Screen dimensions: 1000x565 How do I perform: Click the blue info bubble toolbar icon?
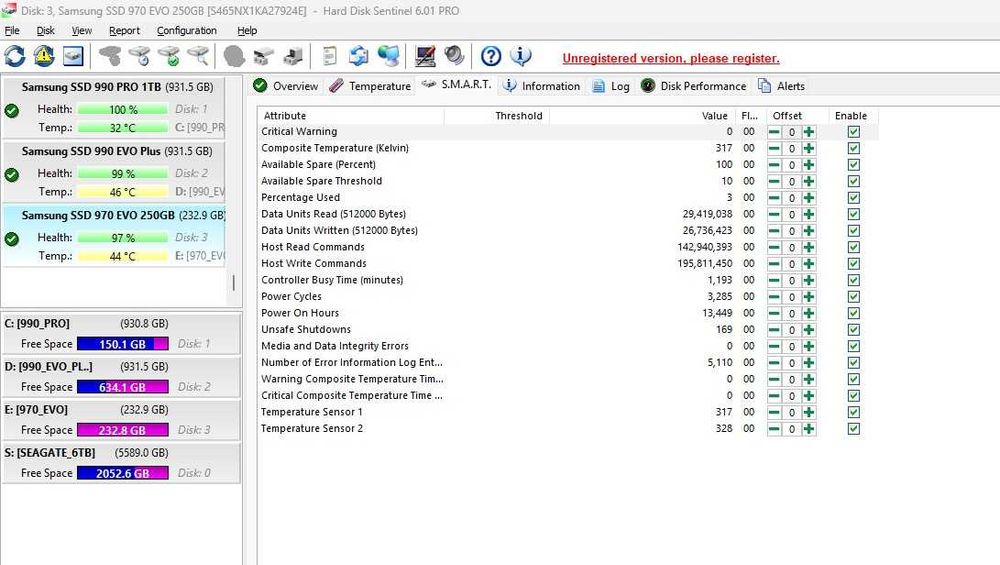tap(520, 57)
